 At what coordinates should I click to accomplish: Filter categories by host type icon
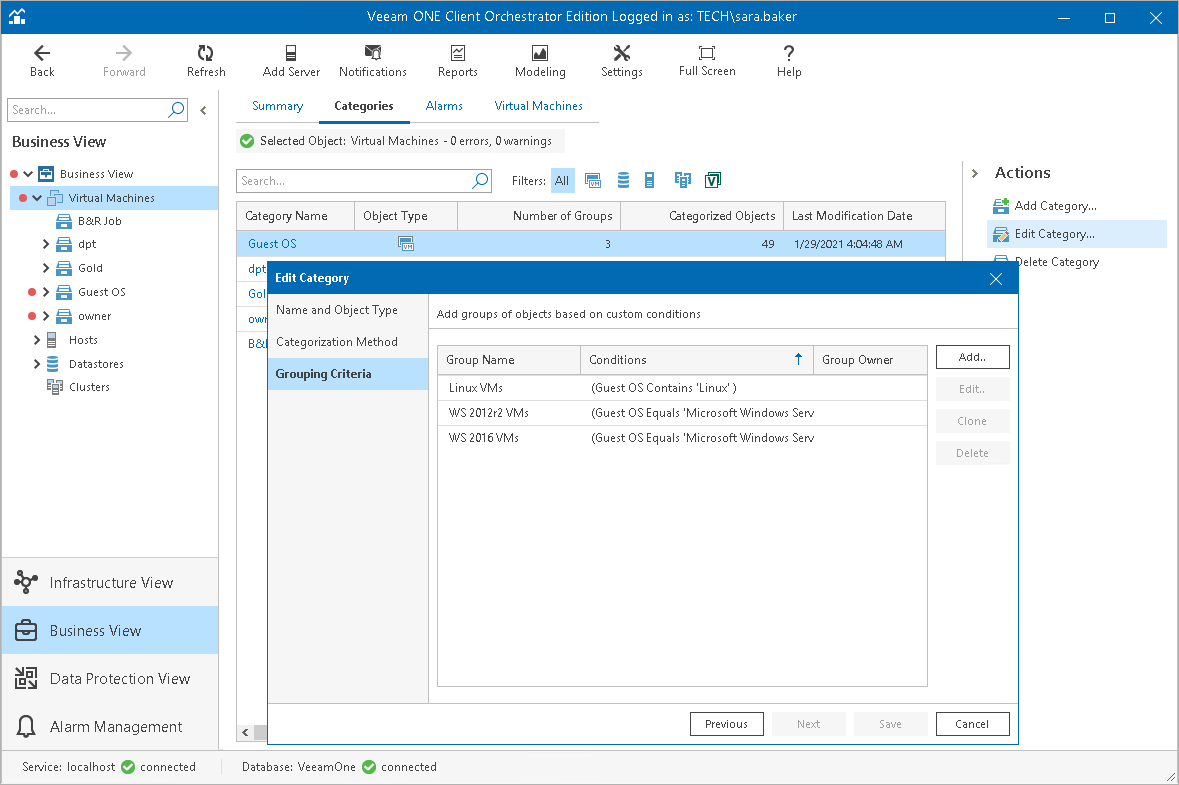(650, 180)
